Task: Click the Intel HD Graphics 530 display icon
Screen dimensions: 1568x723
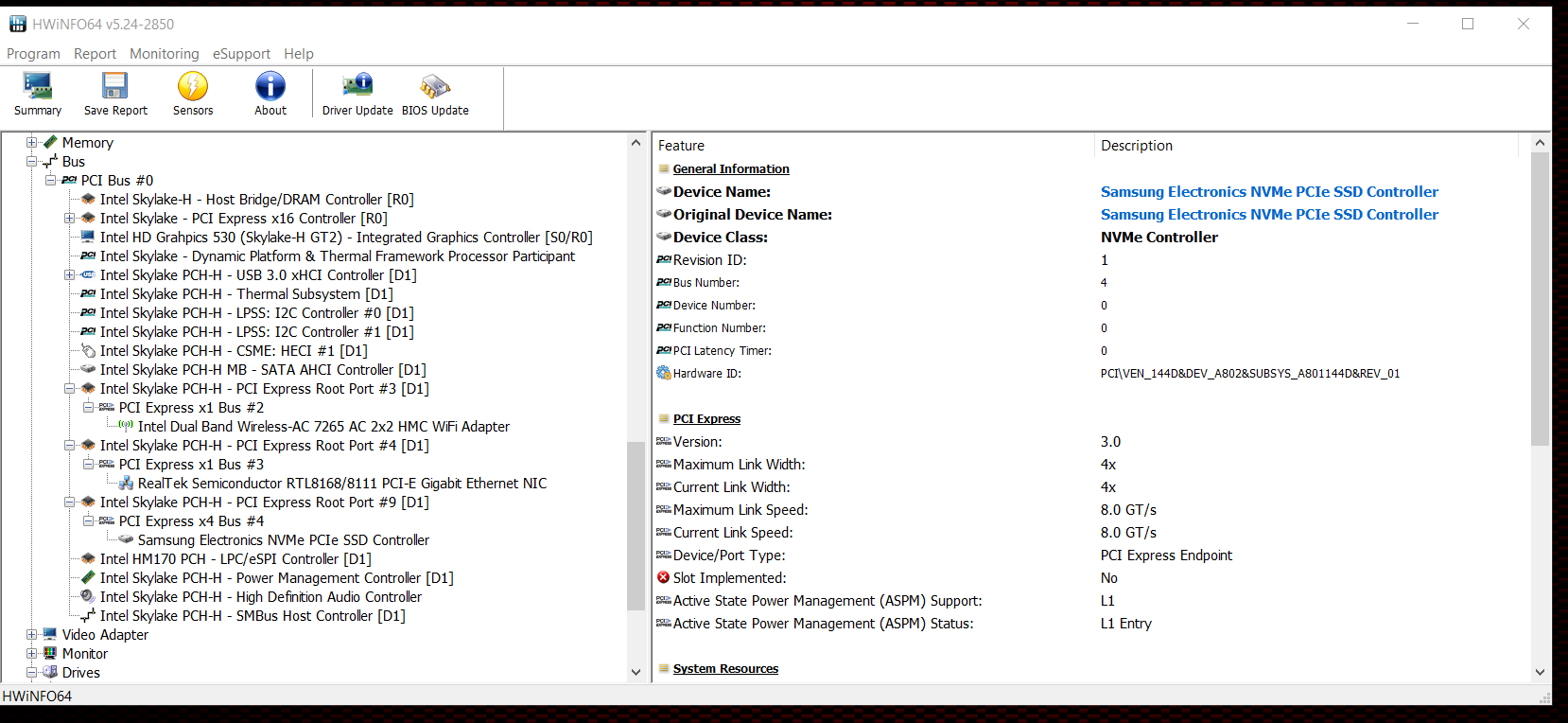Action: [88, 237]
